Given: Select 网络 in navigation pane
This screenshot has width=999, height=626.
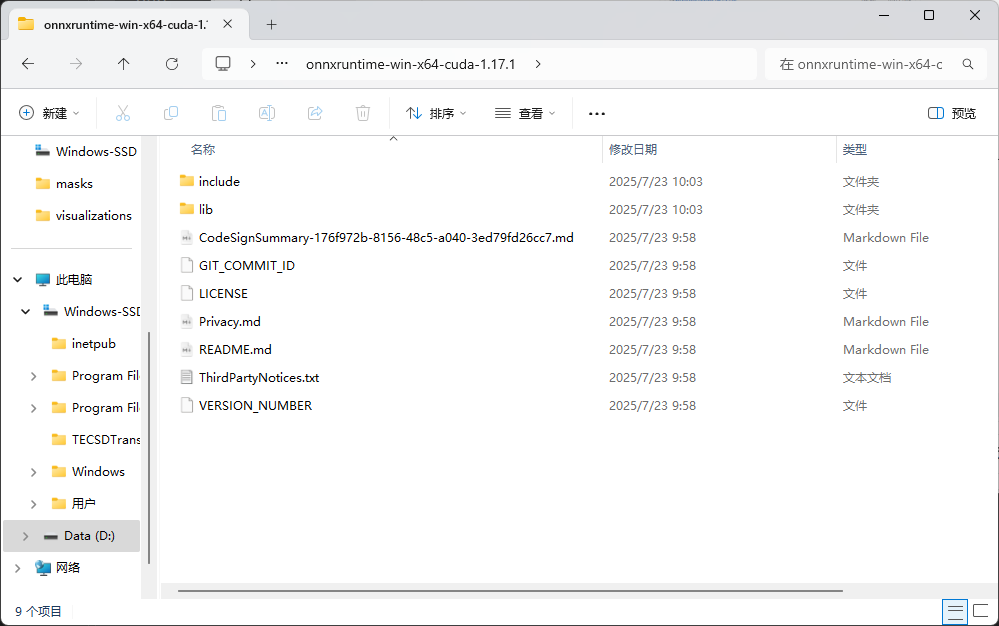Looking at the screenshot, I should 68,568.
